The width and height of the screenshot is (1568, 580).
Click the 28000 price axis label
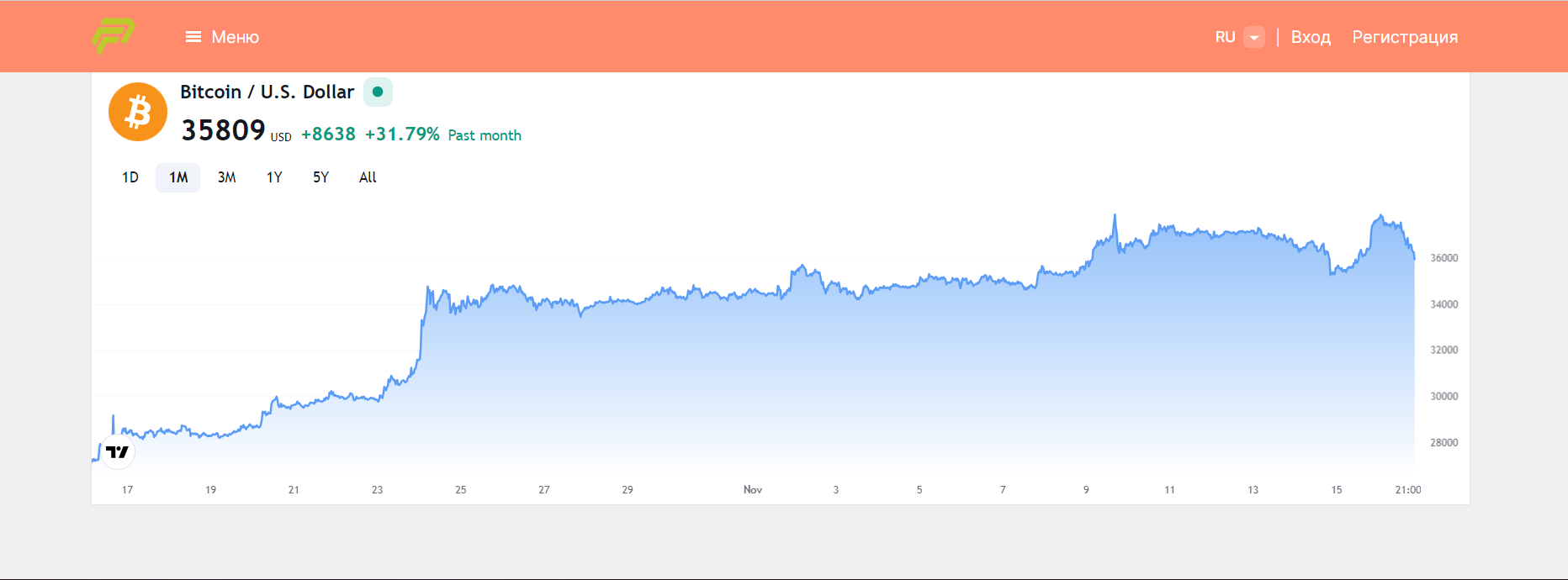point(1444,442)
